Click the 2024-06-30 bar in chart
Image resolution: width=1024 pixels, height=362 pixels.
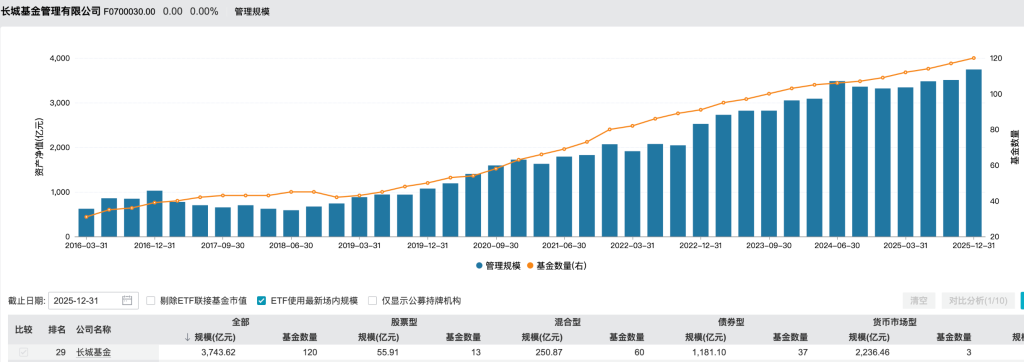pos(837,159)
